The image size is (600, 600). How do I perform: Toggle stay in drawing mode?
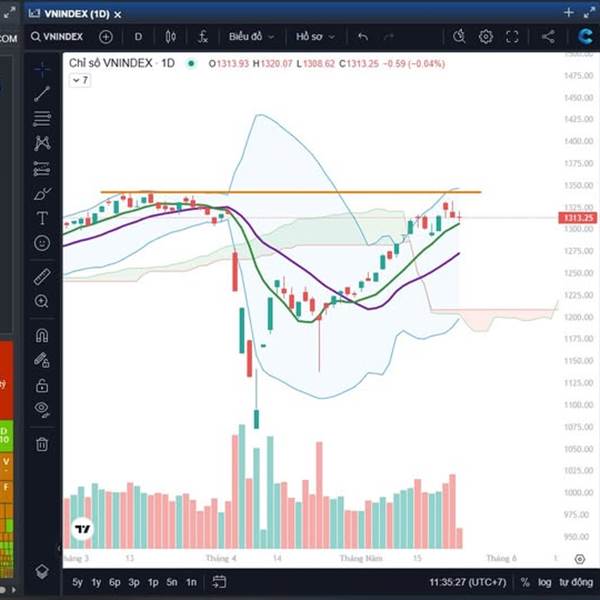42,360
